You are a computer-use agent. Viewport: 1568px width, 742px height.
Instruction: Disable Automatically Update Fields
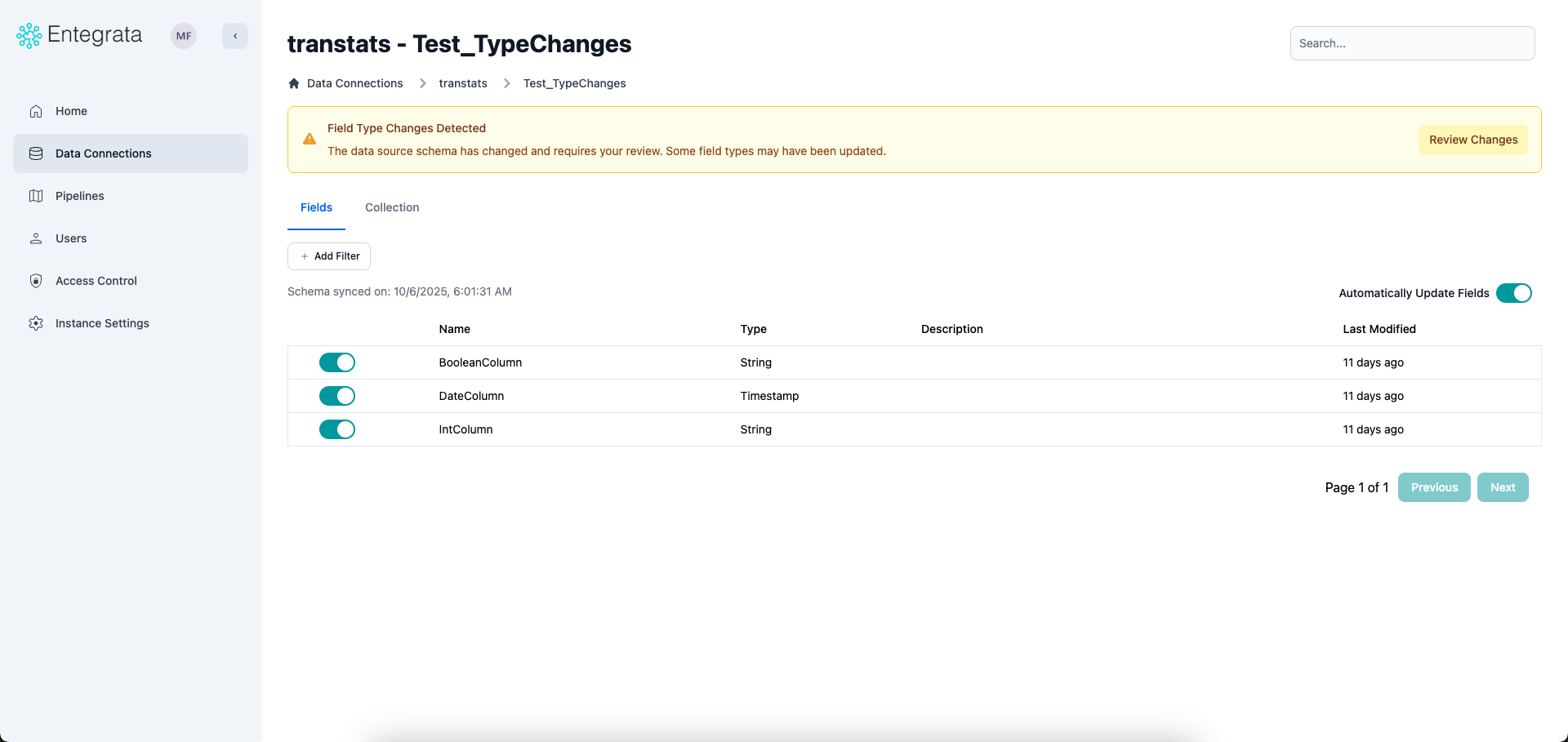(x=1513, y=292)
